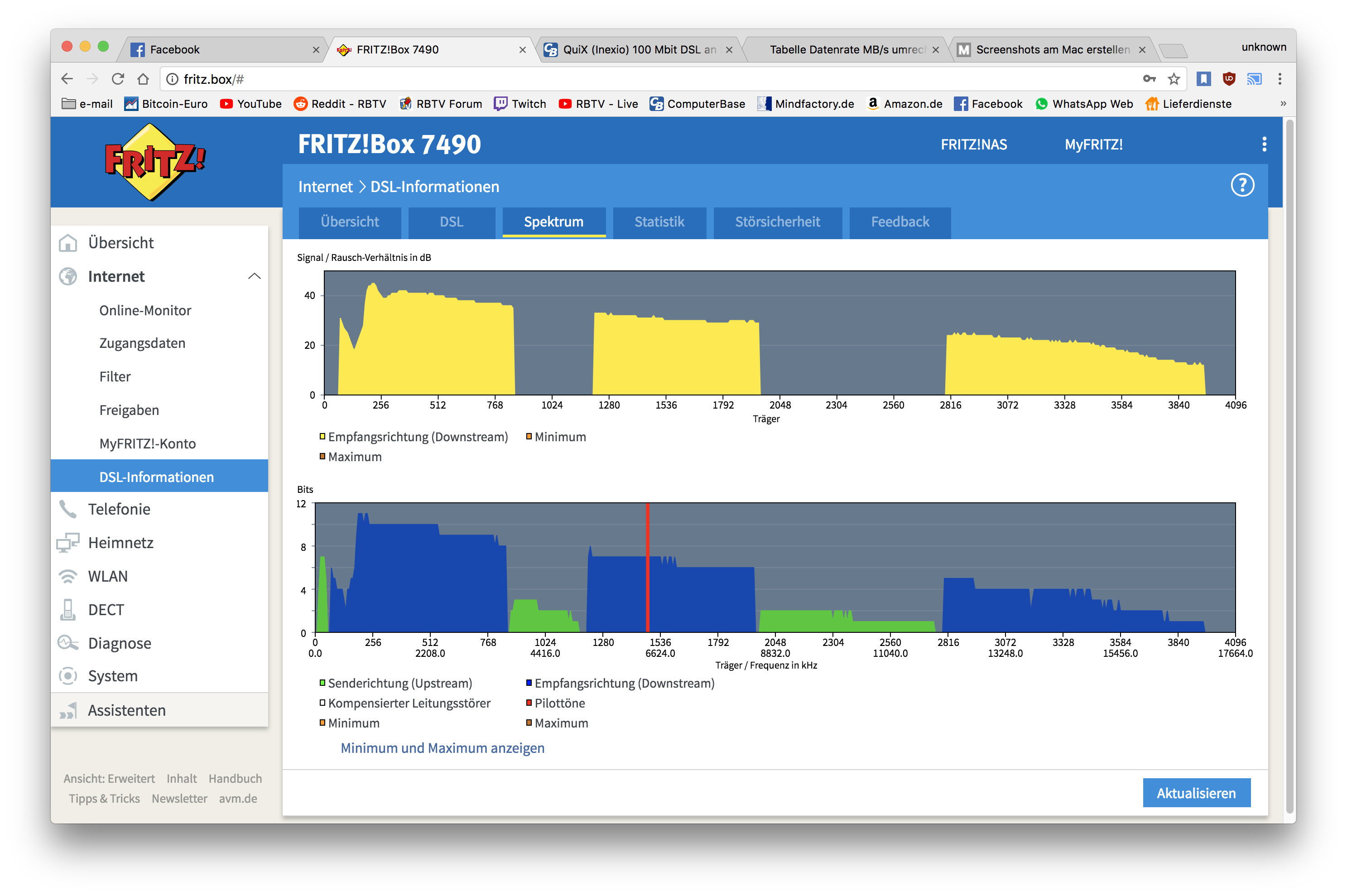1347x896 pixels.
Task: Click the Telefonie phone icon
Action: point(68,509)
